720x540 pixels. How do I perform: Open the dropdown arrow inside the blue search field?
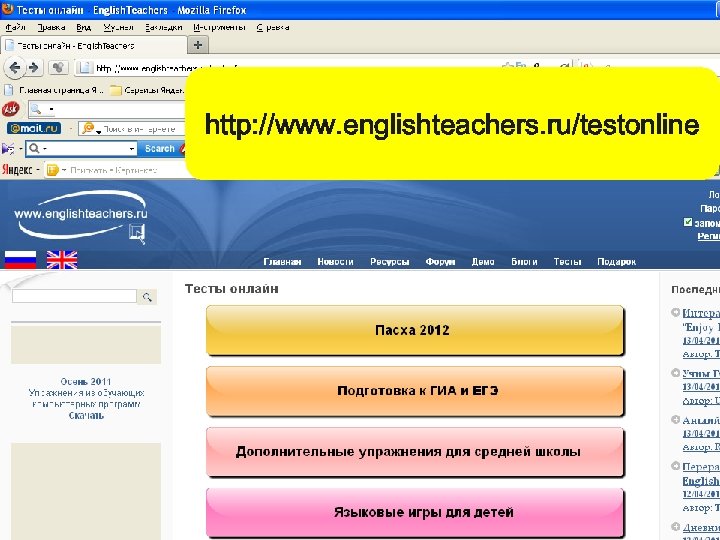132,149
